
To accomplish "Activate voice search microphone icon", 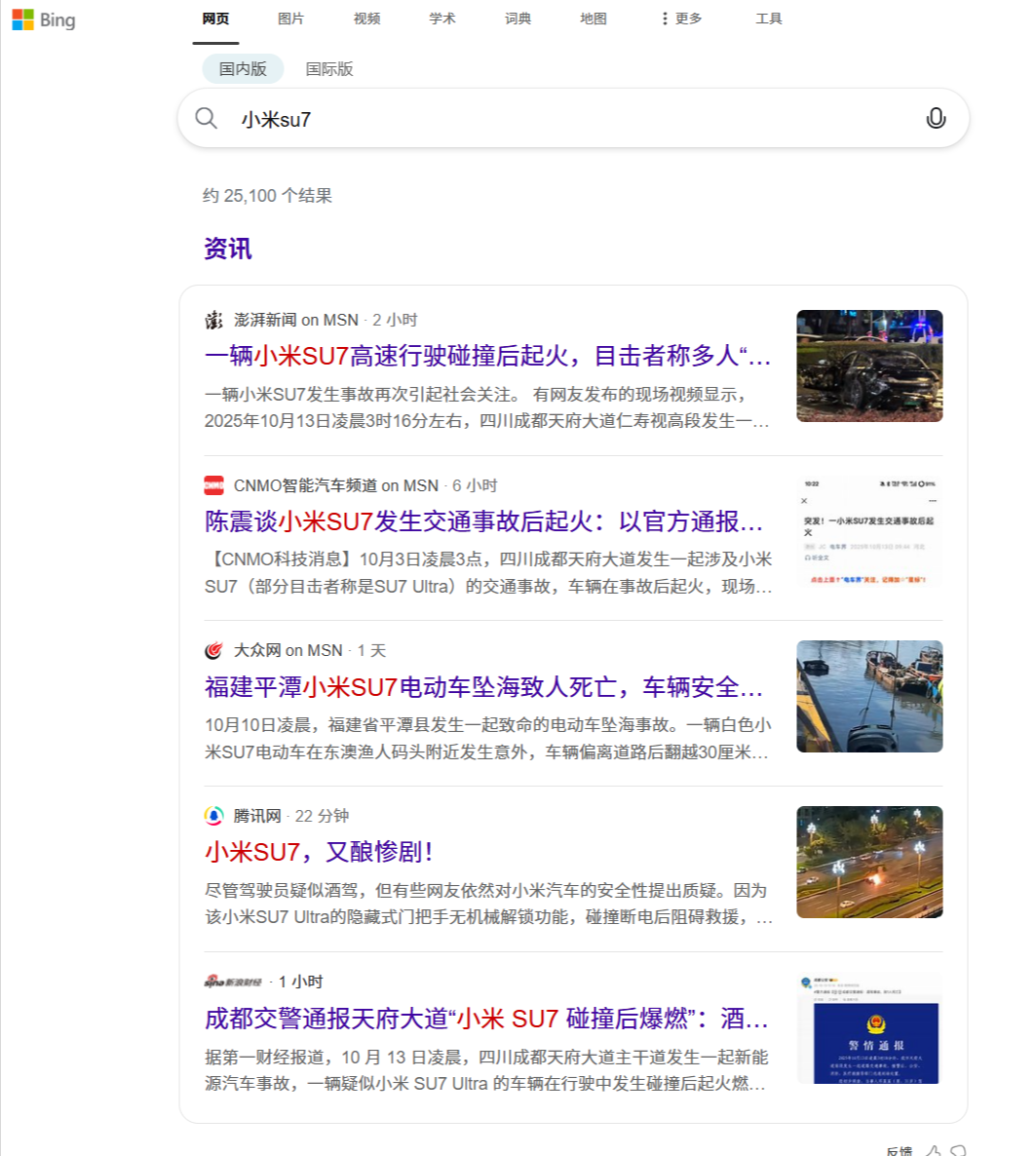I will pos(935,119).
